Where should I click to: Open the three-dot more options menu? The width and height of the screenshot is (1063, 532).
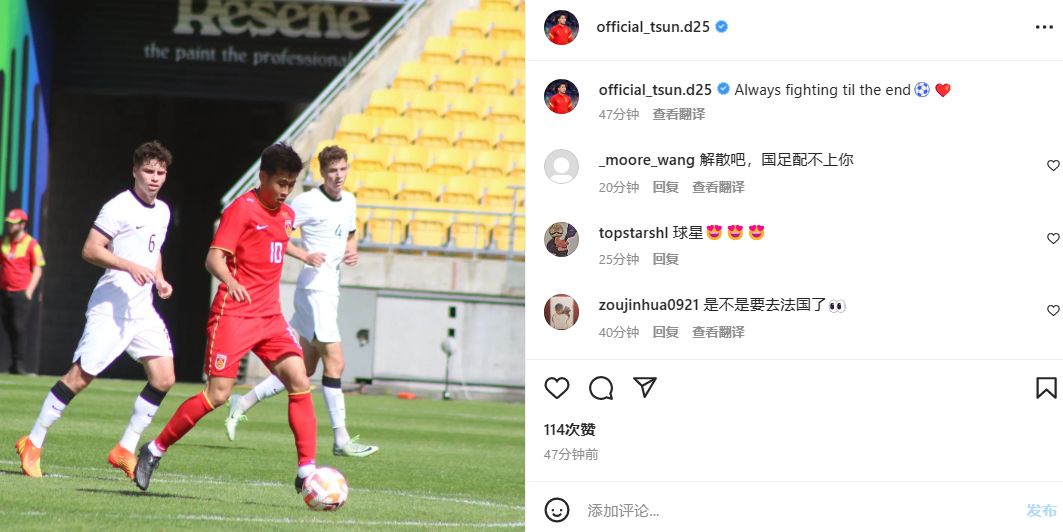click(1044, 27)
